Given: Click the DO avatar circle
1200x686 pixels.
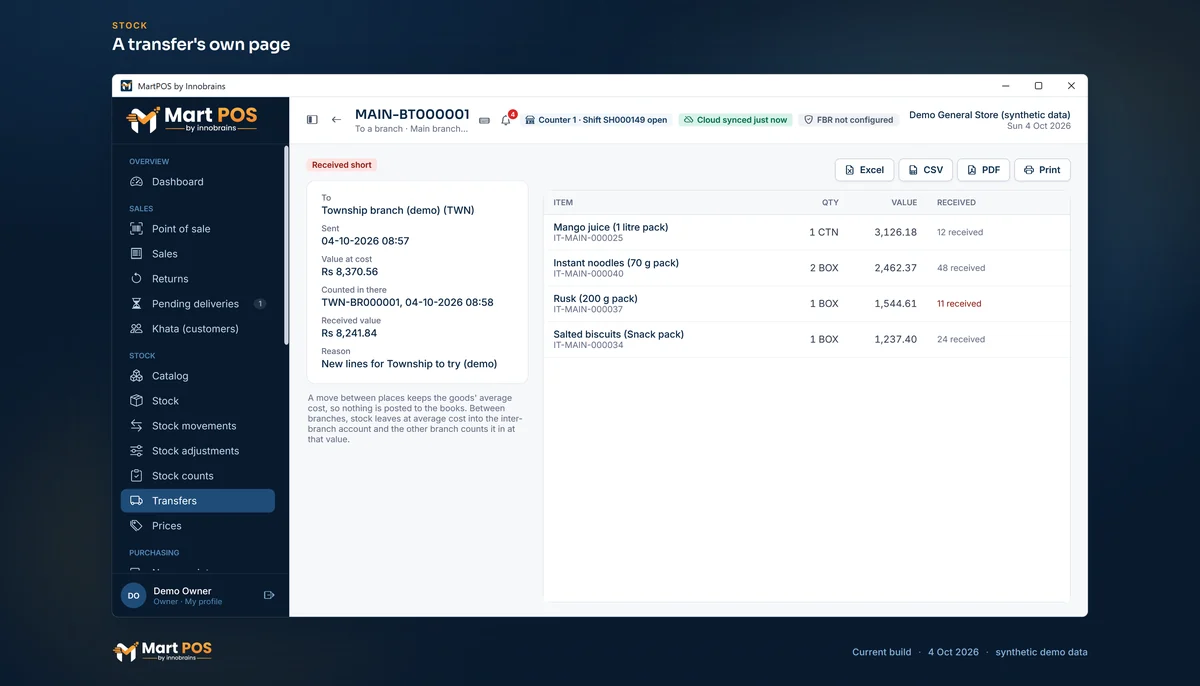Looking at the screenshot, I should point(133,595).
